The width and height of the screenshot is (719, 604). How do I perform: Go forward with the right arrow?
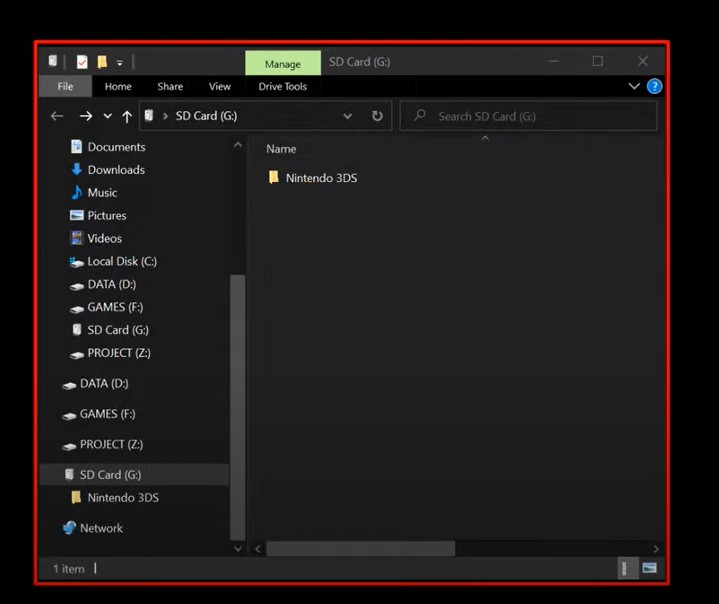click(86, 116)
